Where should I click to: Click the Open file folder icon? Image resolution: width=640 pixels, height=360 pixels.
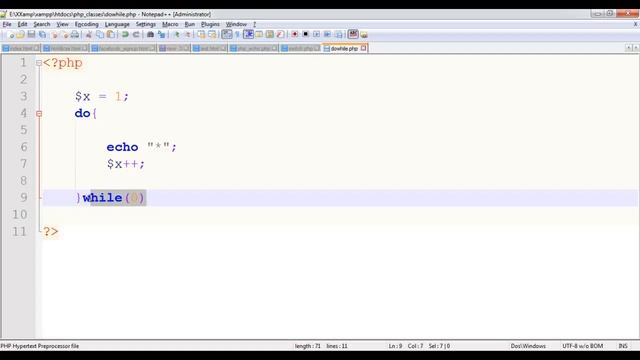point(21,35)
